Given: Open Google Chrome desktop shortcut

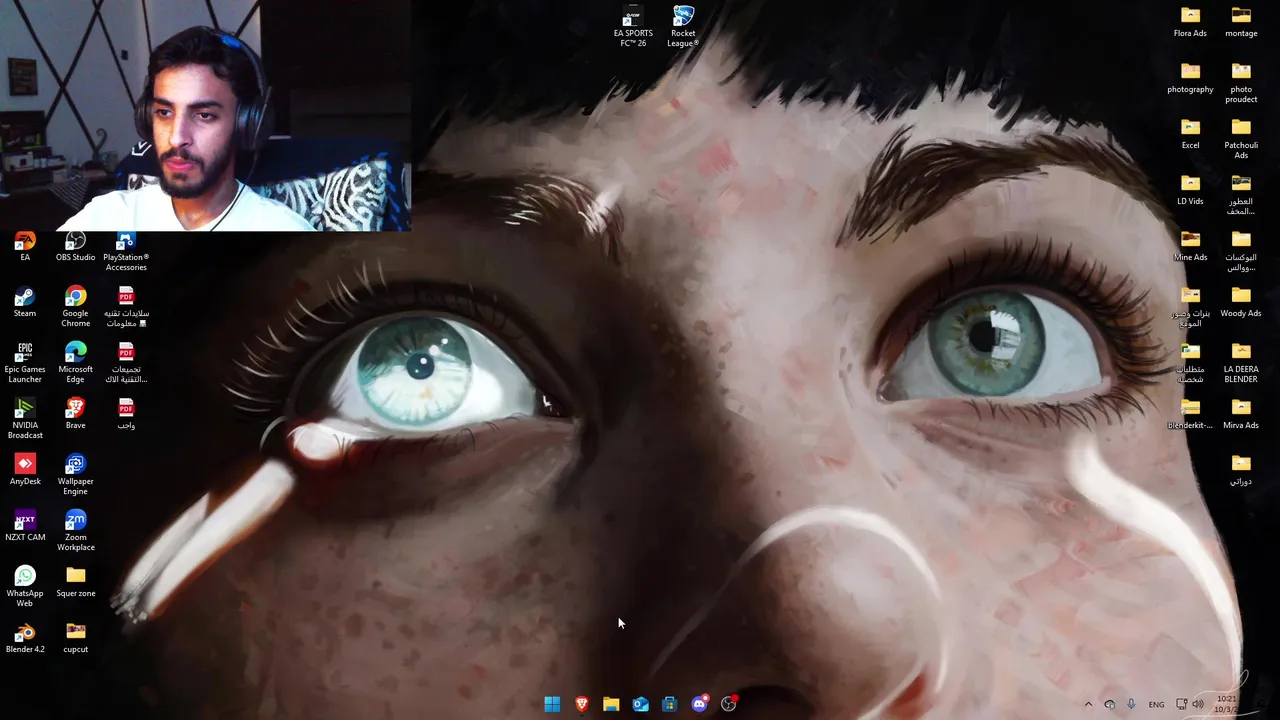Looking at the screenshot, I should 76,307.
